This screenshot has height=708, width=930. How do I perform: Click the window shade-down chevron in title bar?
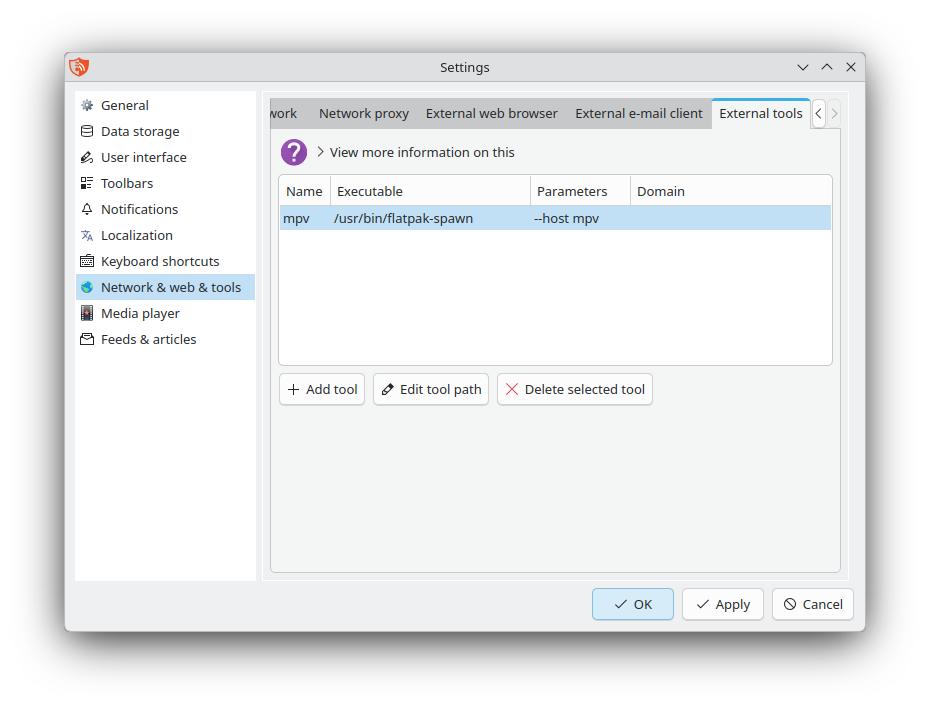pyautogui.click(x=803, y=67)
